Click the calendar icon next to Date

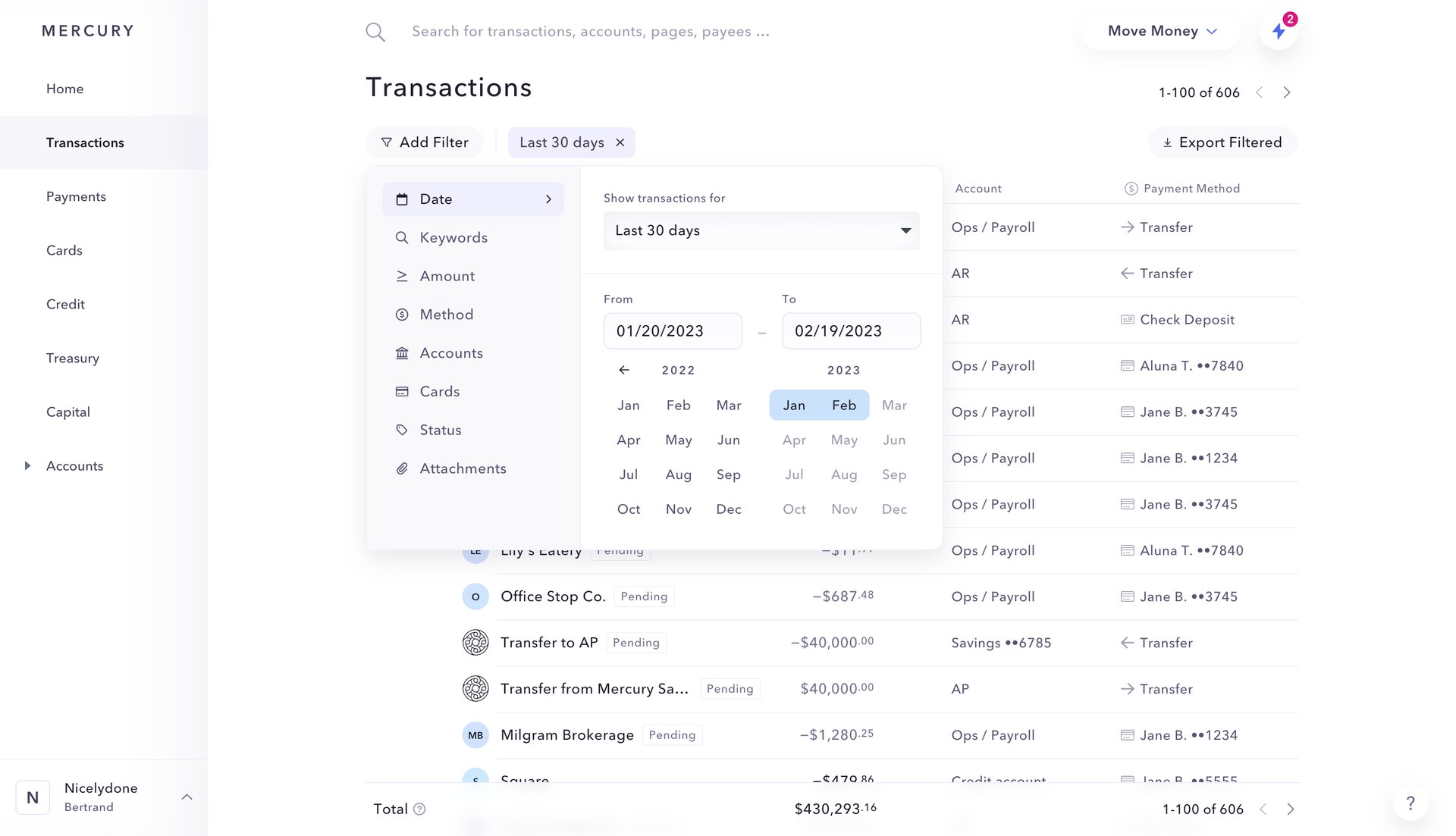point(402,199)
